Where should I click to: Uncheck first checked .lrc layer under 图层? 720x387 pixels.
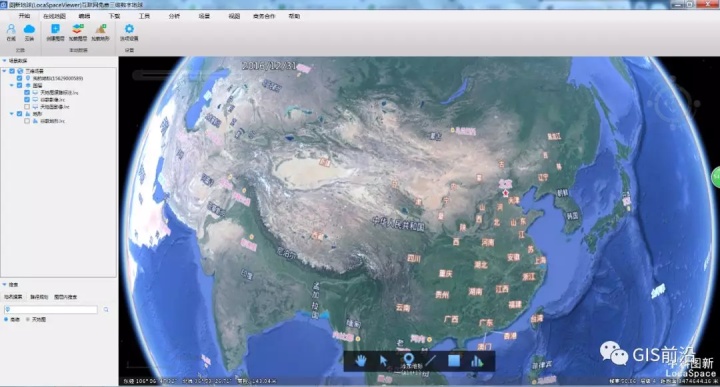tap(27, 93)
